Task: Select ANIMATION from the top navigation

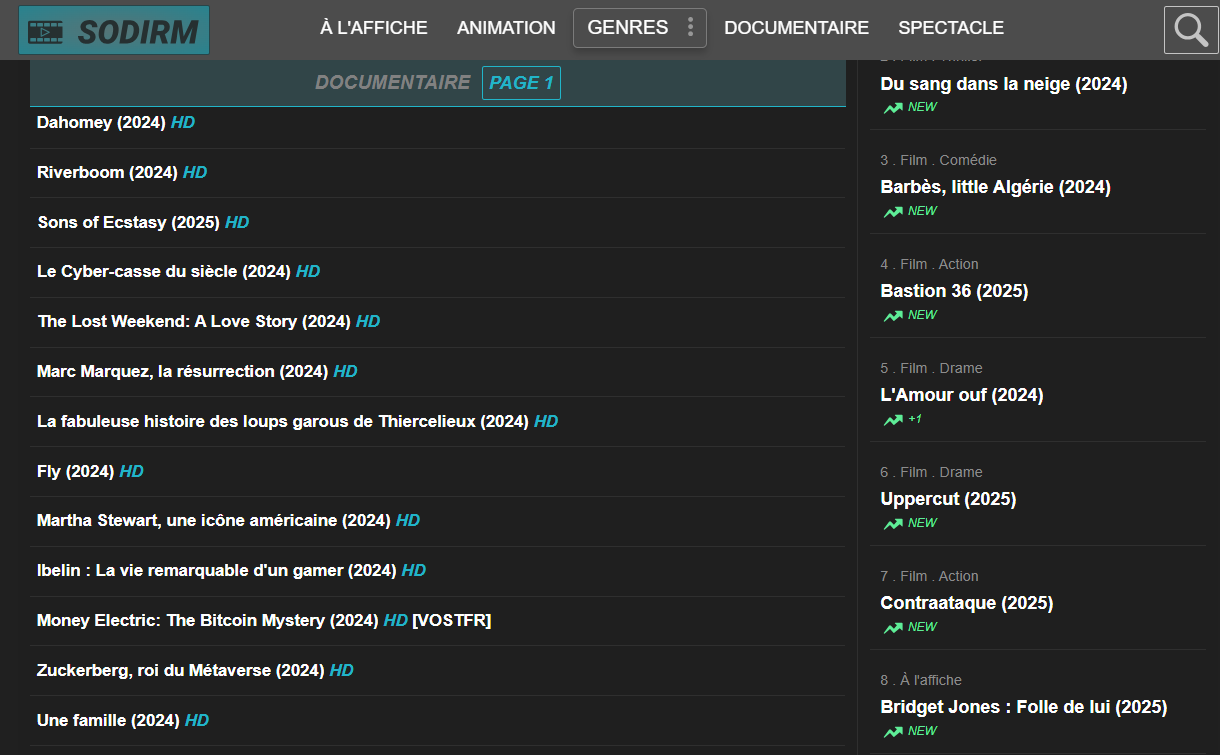Action: tap(506, 28)
